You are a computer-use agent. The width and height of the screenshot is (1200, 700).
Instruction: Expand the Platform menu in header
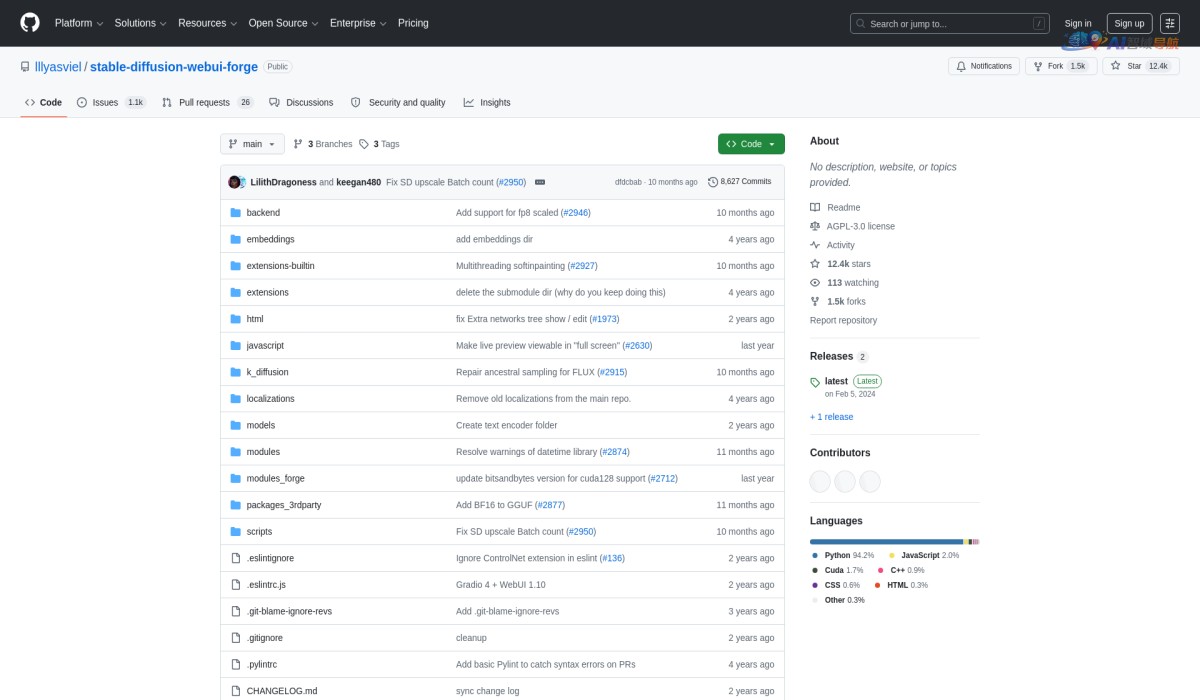coord(78,23)
